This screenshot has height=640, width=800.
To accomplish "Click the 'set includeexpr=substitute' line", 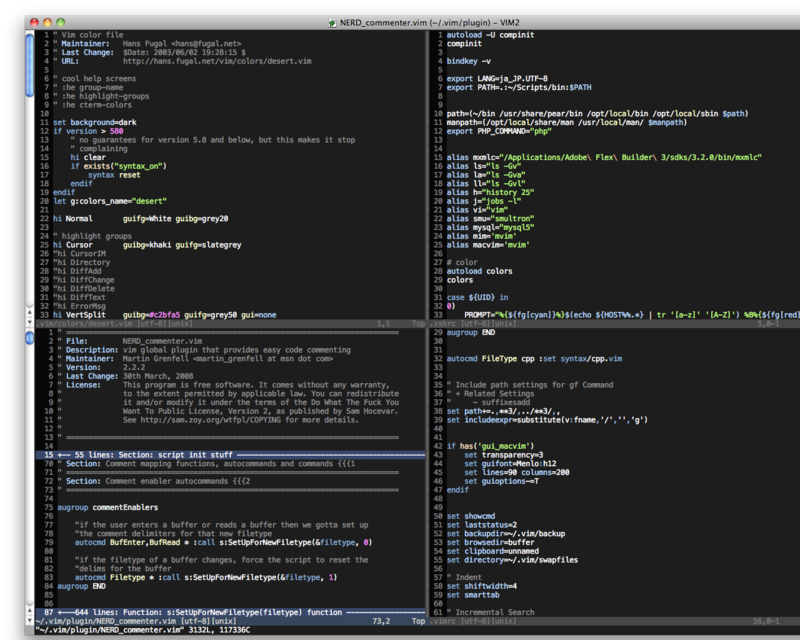I will [x=547, y=420].
